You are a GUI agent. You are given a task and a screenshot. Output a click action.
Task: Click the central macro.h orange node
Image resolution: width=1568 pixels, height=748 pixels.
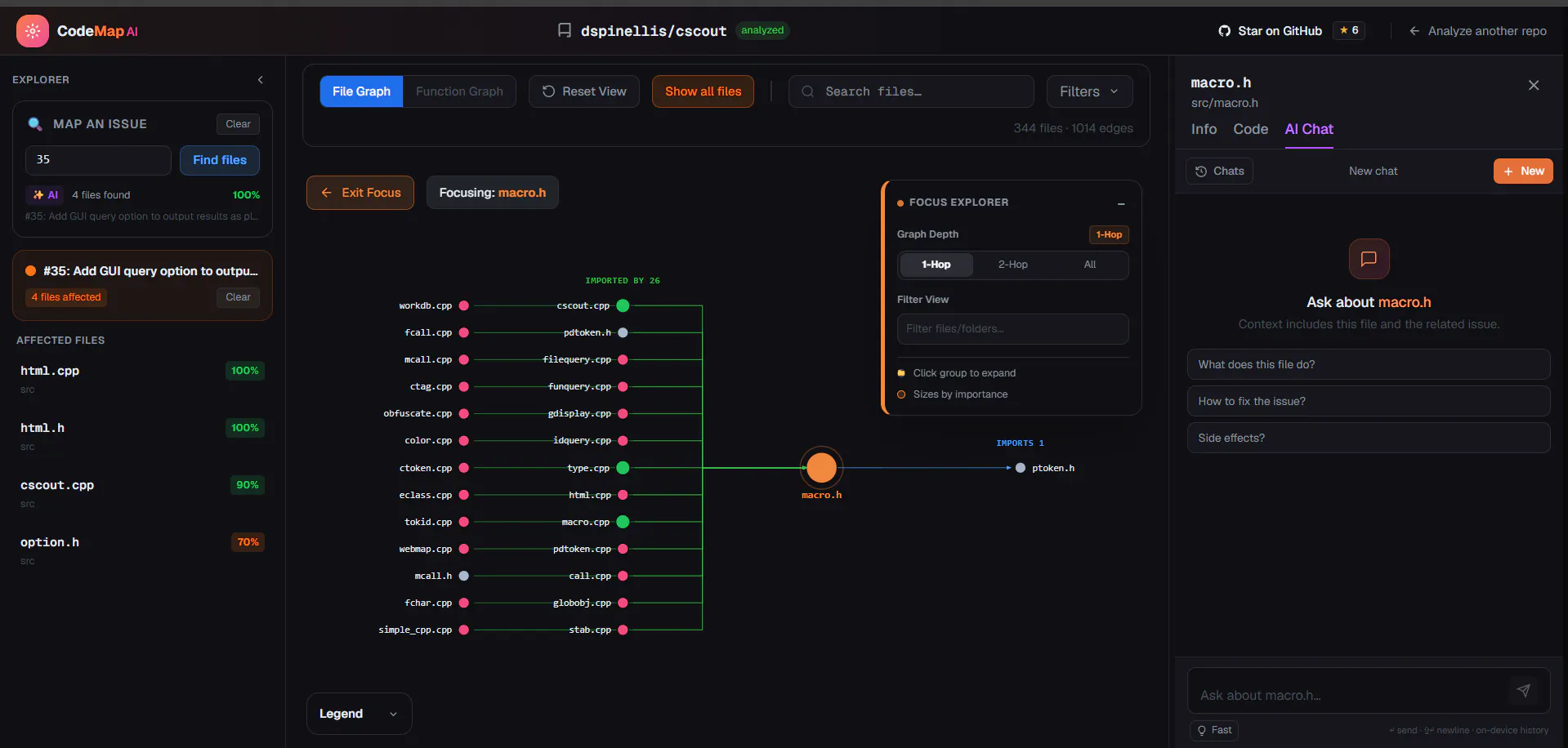click(x=821, y=468)
